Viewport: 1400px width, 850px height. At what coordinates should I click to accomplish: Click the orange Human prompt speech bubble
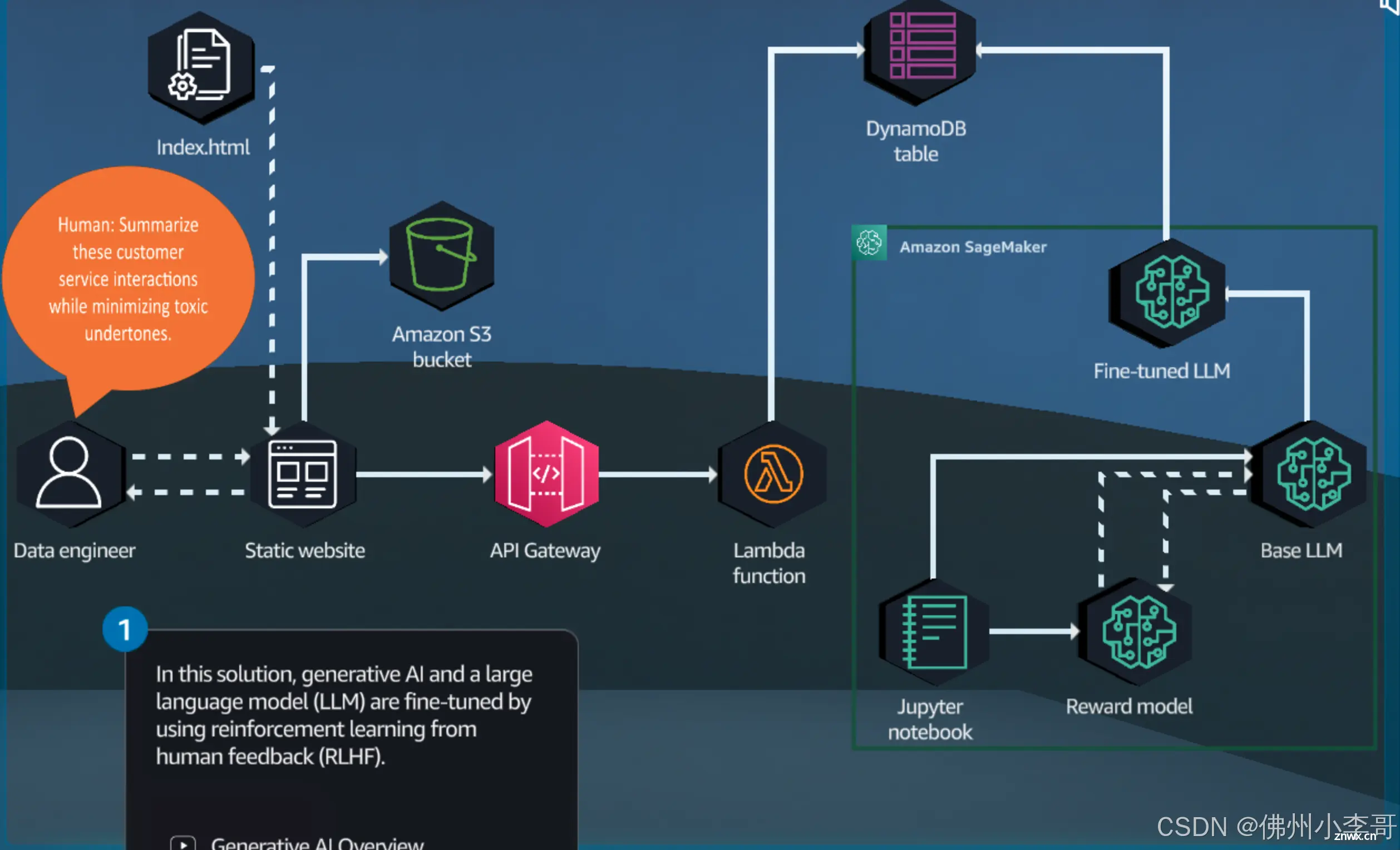[129, 278]
